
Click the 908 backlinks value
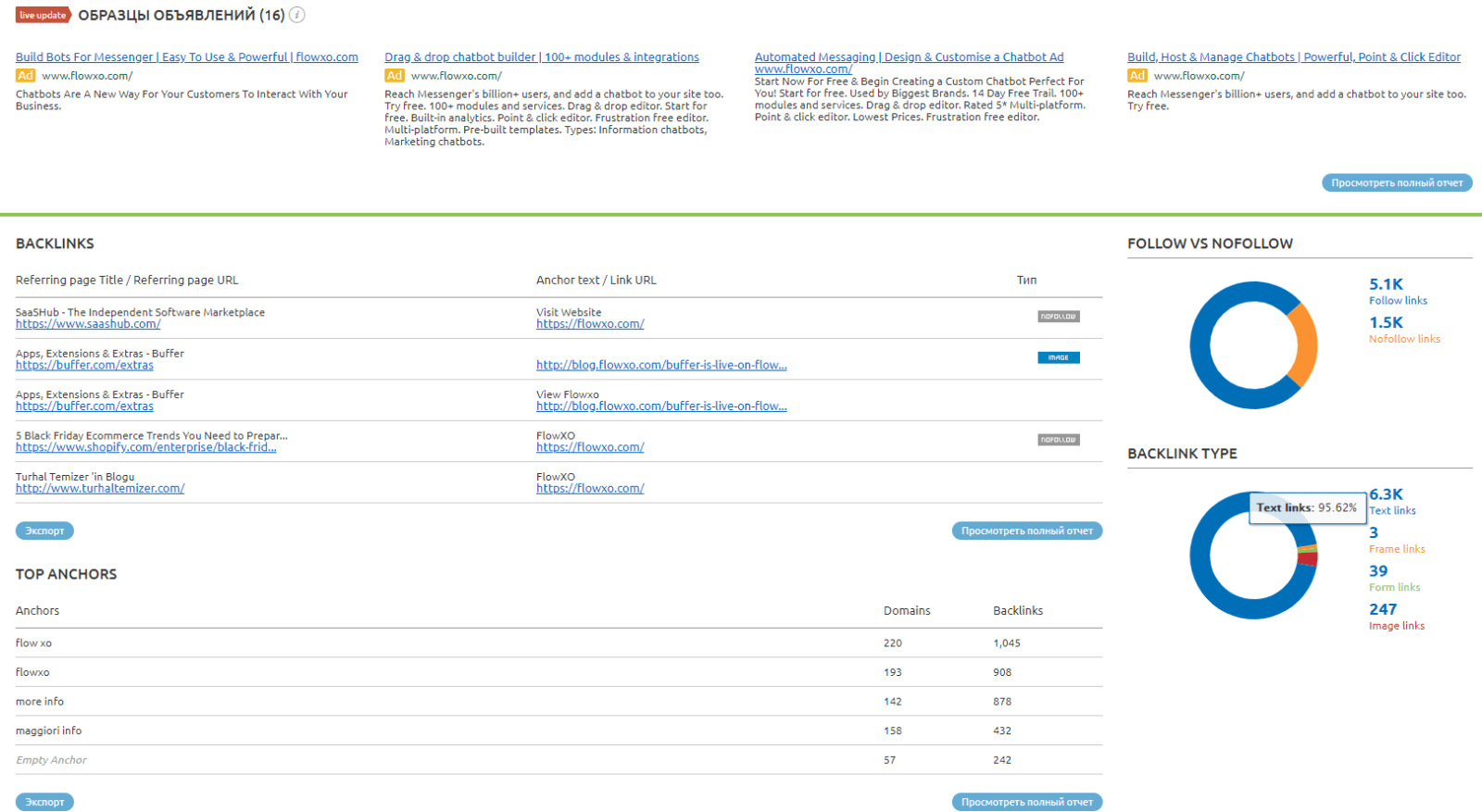[1002, 673]
